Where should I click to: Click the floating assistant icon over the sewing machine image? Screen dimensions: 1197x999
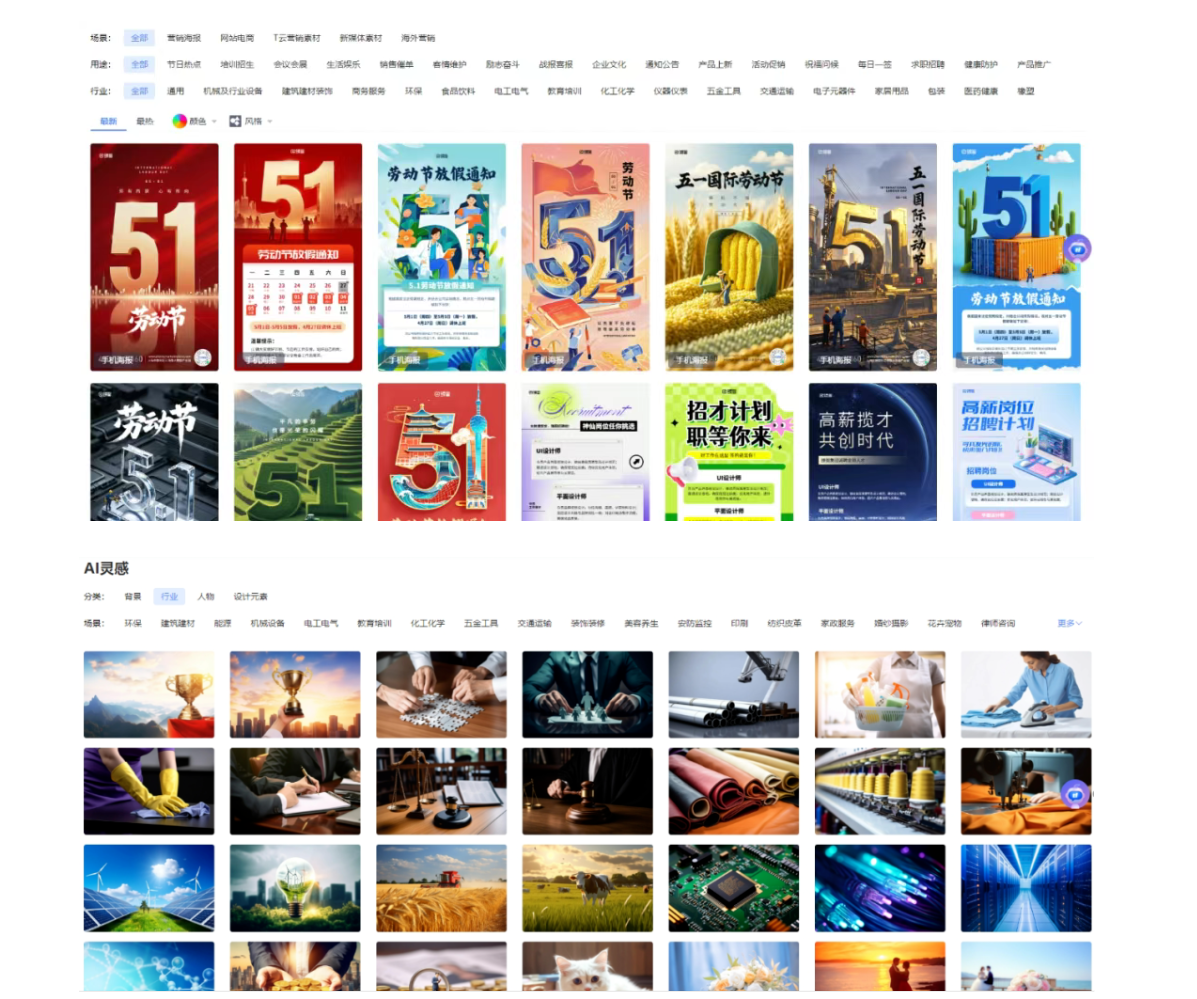point(1075,793)
